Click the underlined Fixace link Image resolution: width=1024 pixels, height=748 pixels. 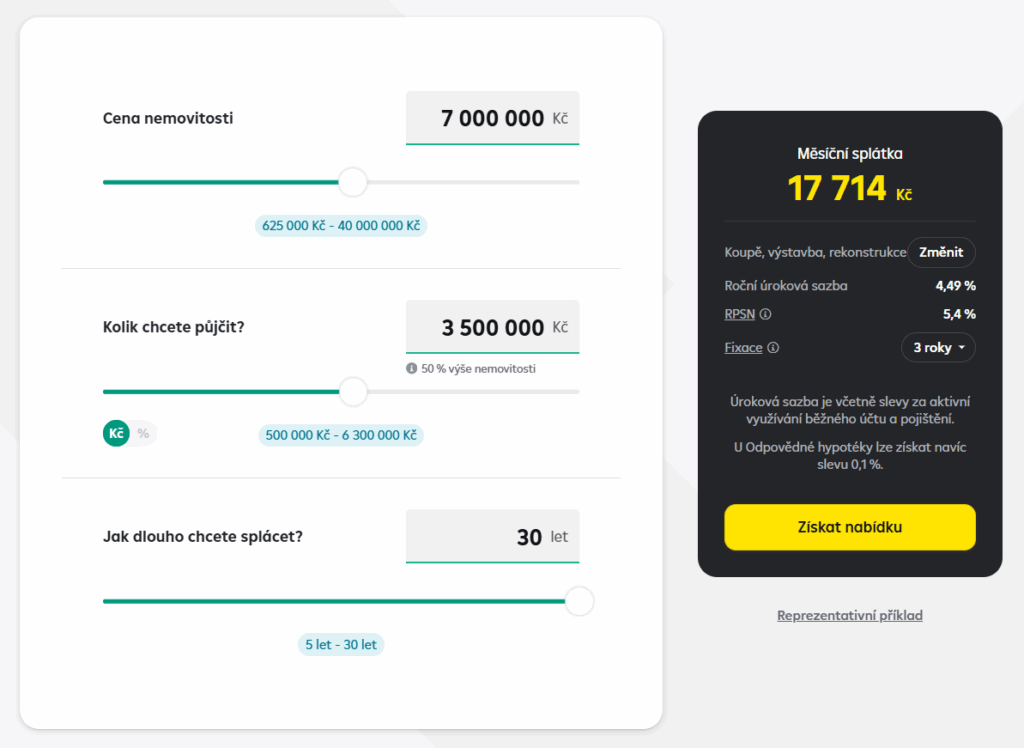tap(743, 348)
